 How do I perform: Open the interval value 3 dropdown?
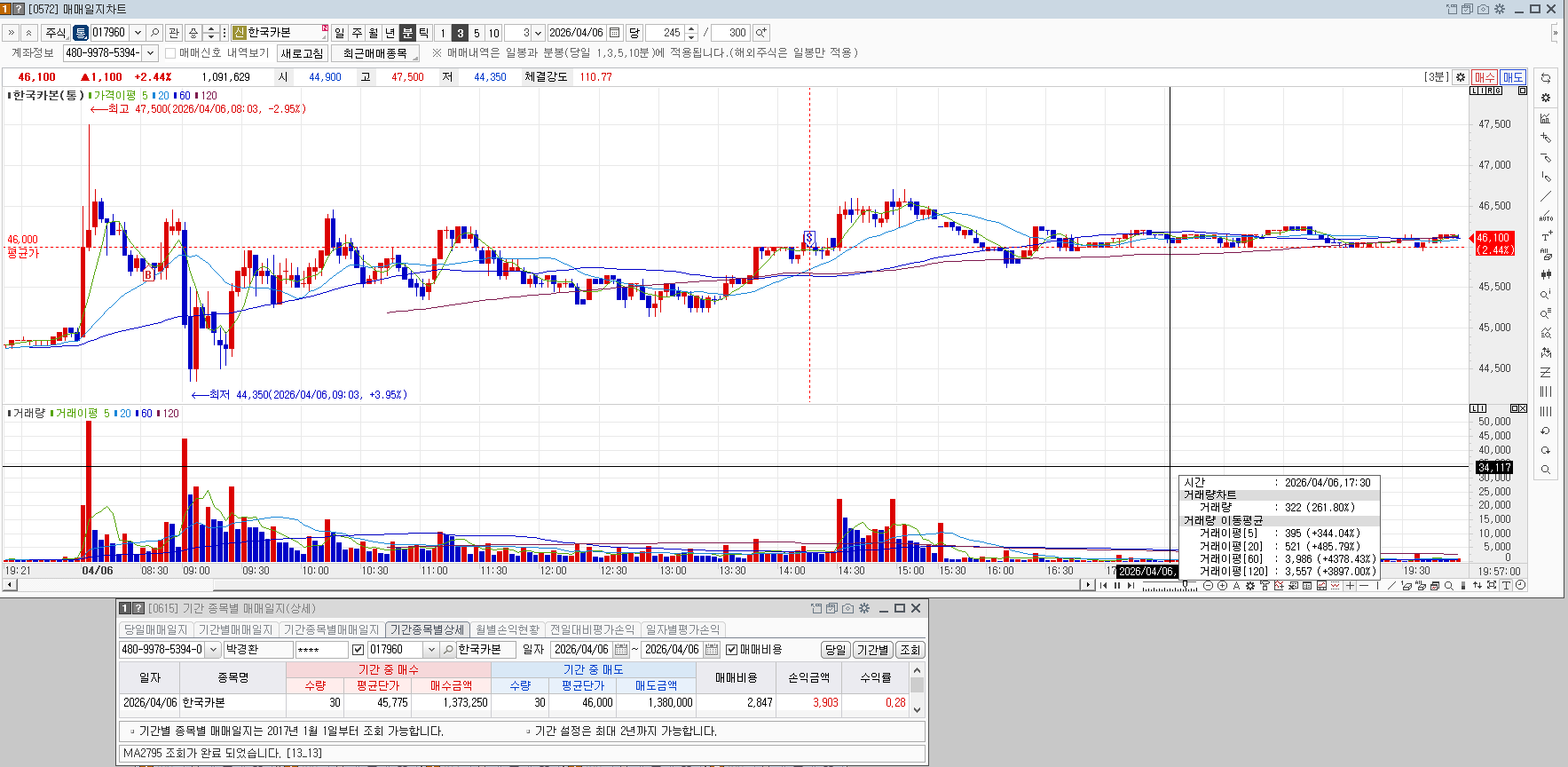click(538, 33)
